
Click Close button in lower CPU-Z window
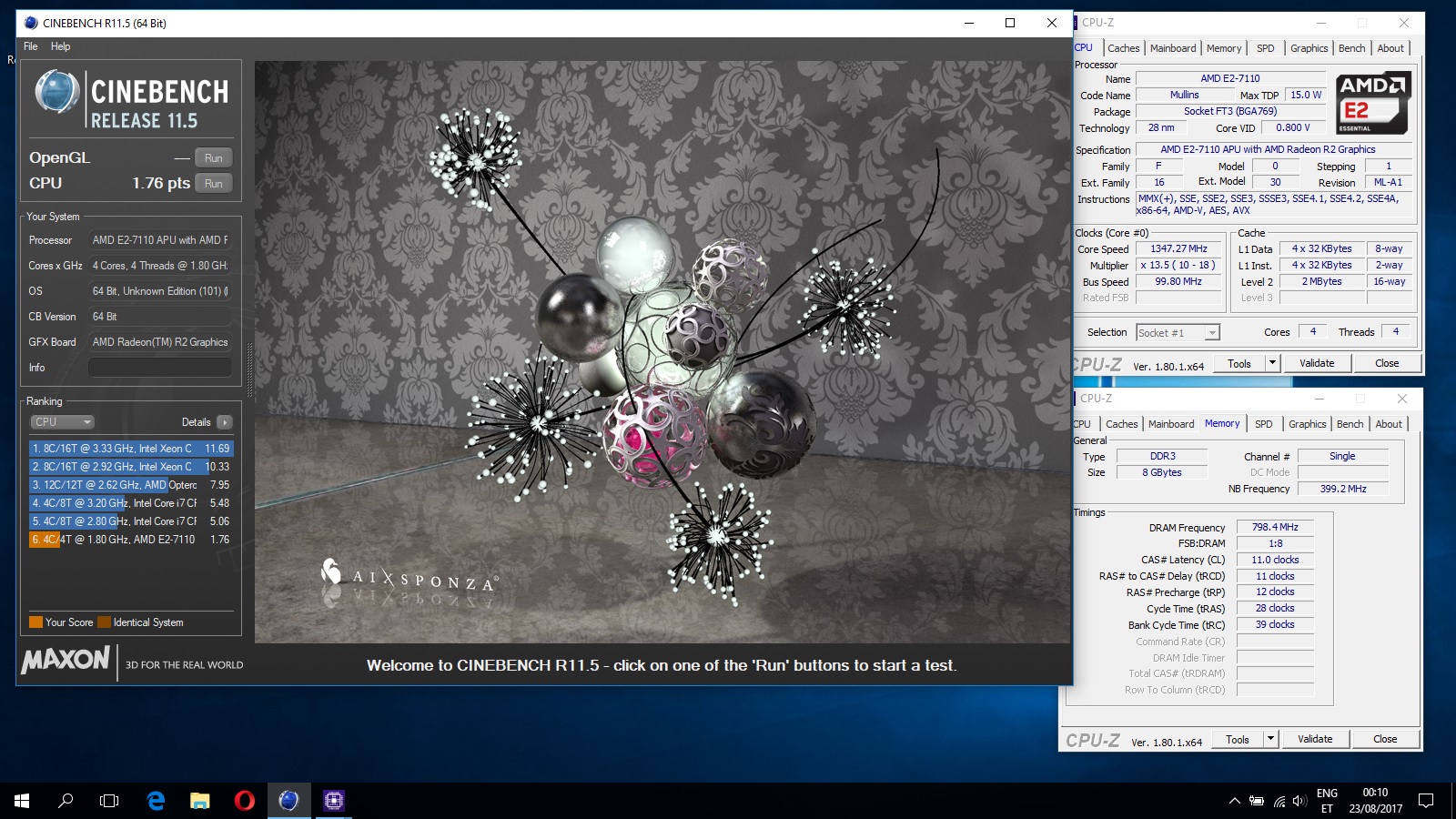click(1385, 739)
